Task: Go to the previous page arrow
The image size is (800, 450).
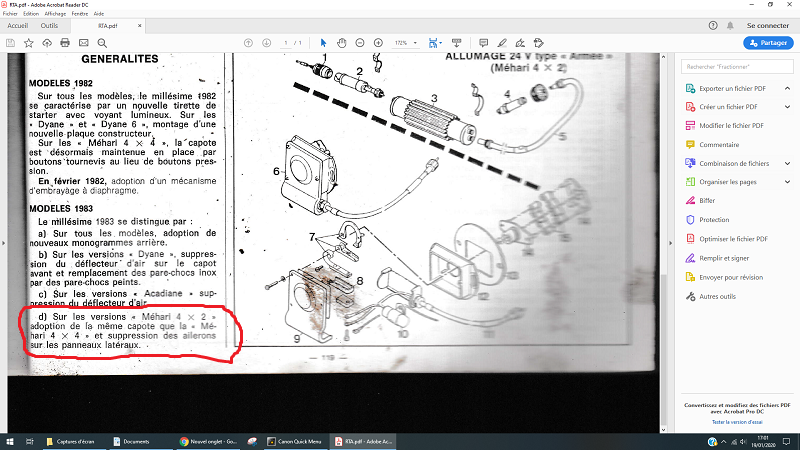Action: coord(248,43)
